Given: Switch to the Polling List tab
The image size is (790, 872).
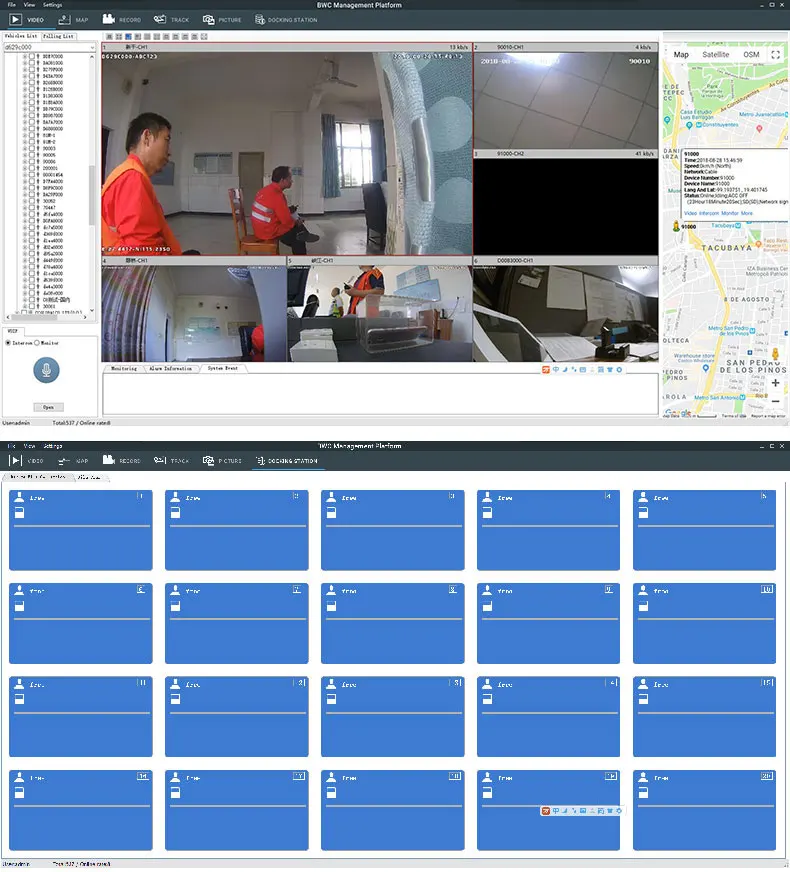Looking at the screenshot, I should pos(58,35).
